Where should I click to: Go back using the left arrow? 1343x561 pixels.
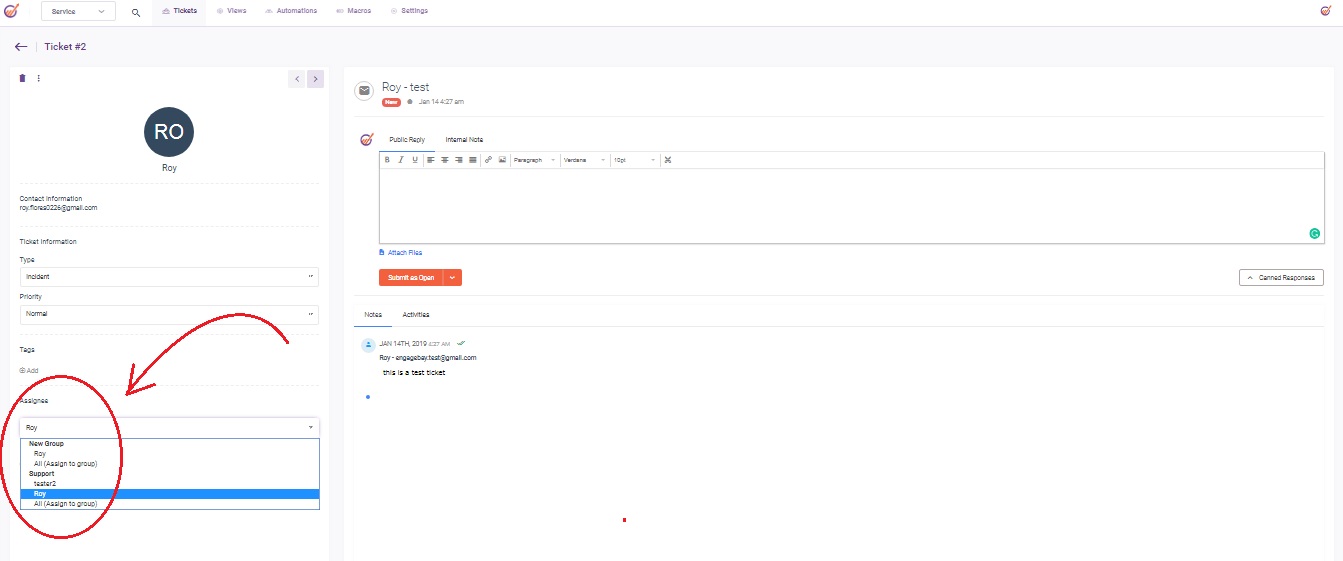[x=21, y=47]
